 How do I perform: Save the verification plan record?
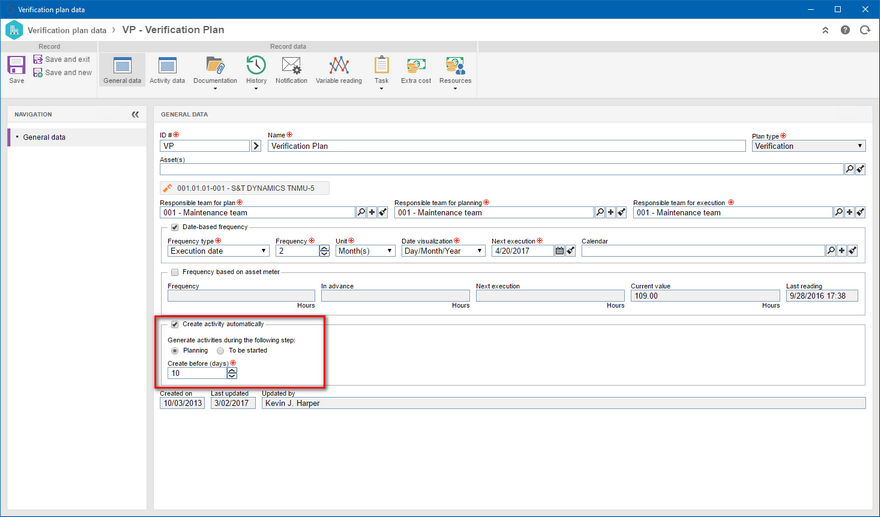(x=16, y=70)
